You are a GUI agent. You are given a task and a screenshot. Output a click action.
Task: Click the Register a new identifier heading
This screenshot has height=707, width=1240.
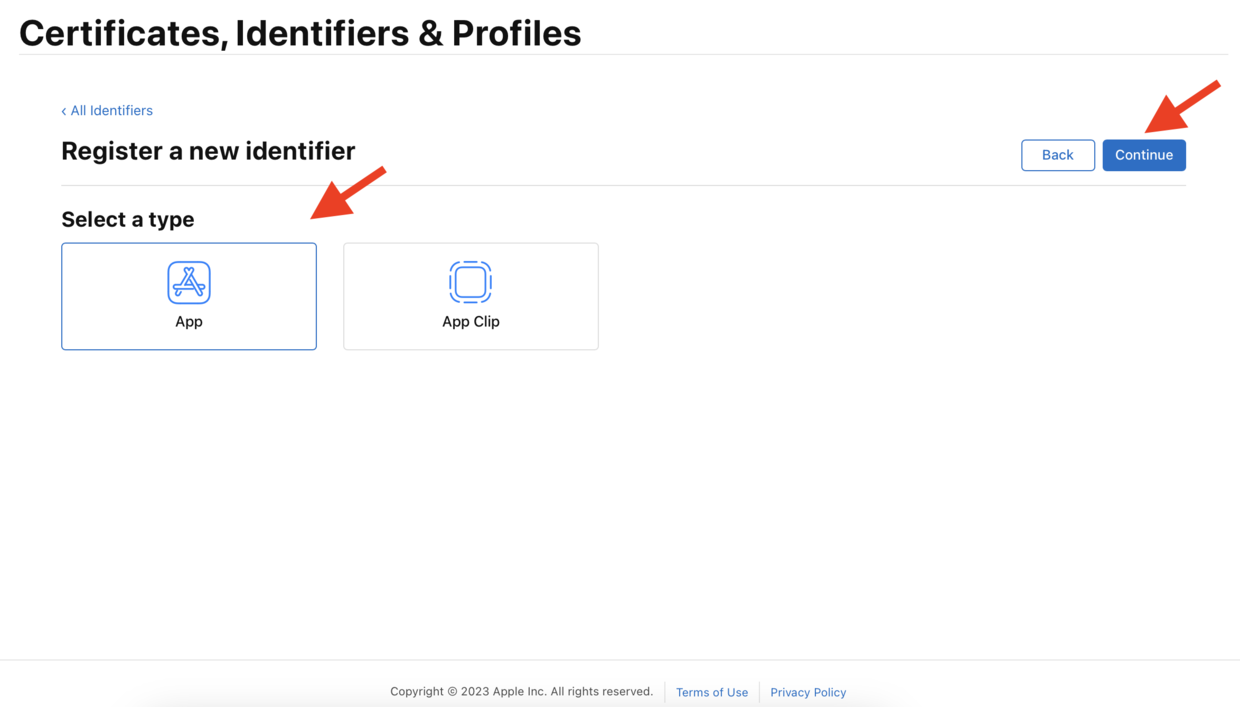(208, 151)
